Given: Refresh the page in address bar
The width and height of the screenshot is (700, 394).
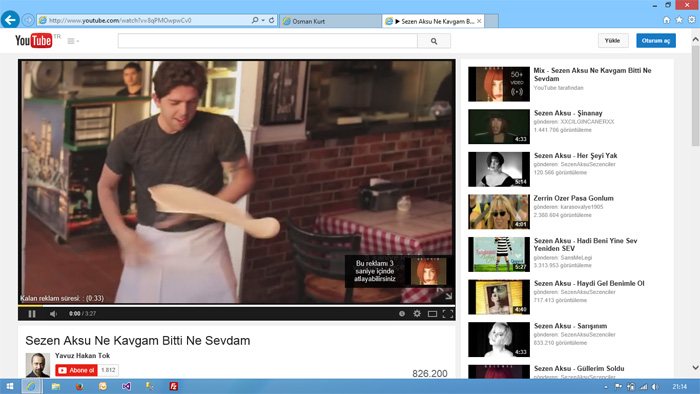Looking at the screenshot, I should [x=271, y=20].
